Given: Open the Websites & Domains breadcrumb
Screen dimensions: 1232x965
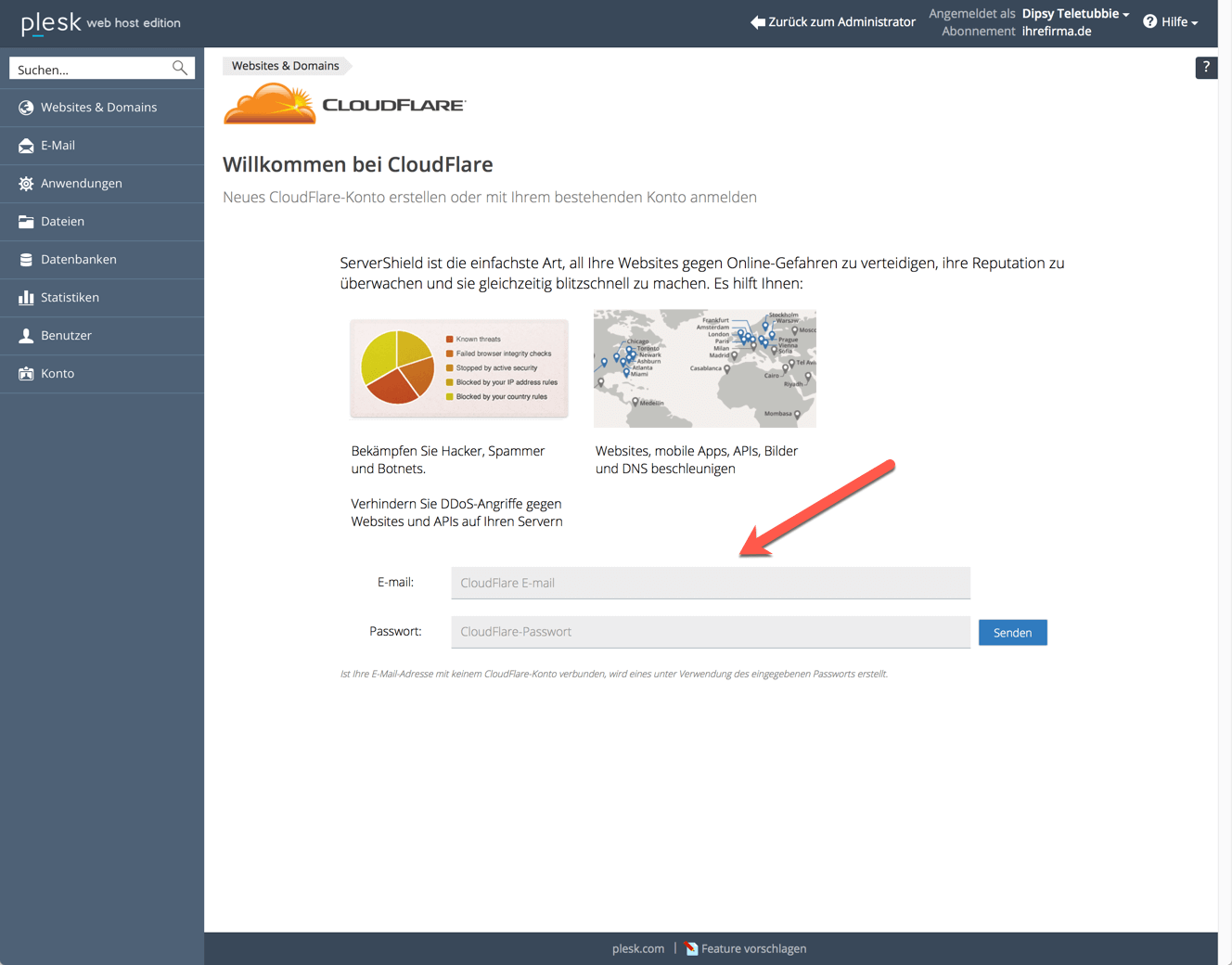Looking at the screenshot, I should click(x=285, y=66).
